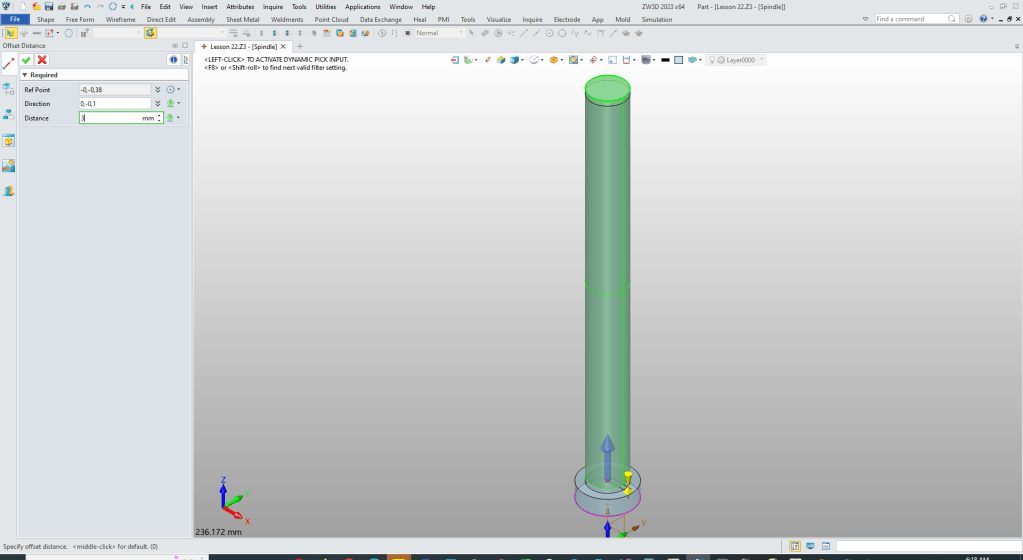Image resolution: width=1023 pixels, height=560 pixels.
Task: Click the blue File button
Action: tap(15, 19)
